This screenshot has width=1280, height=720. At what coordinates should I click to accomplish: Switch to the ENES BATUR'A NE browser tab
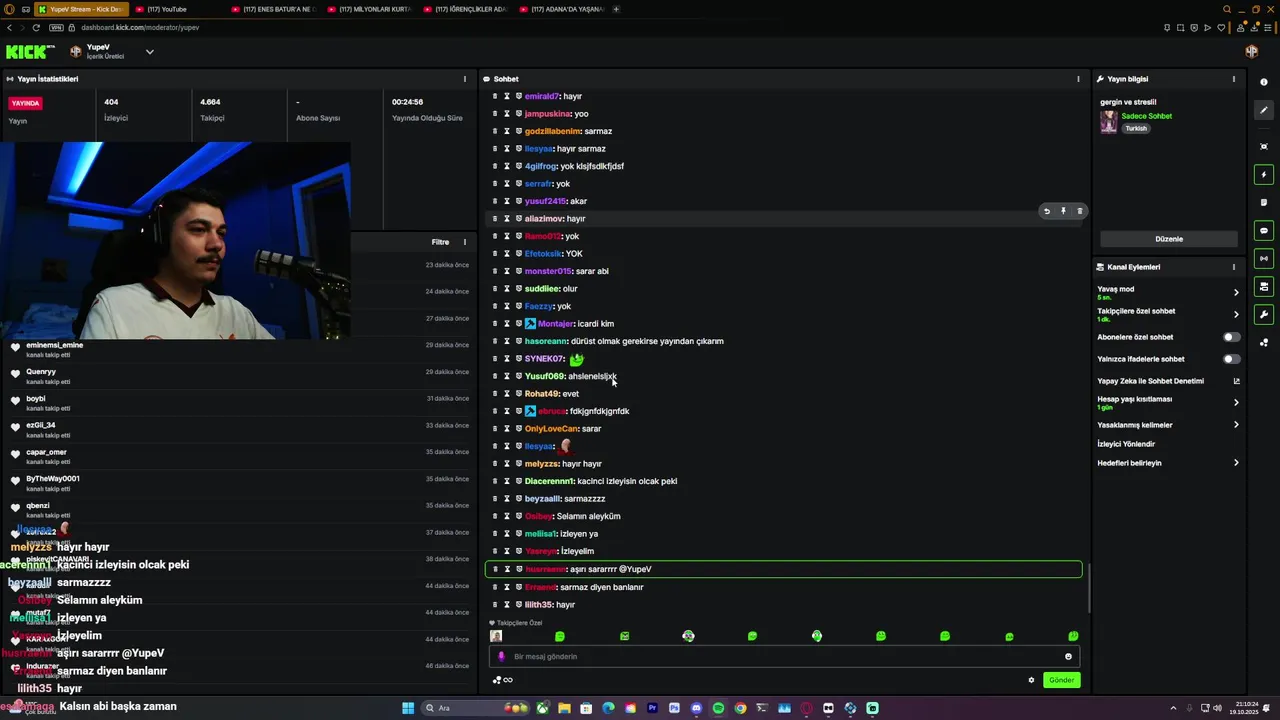tap(272, 9)
